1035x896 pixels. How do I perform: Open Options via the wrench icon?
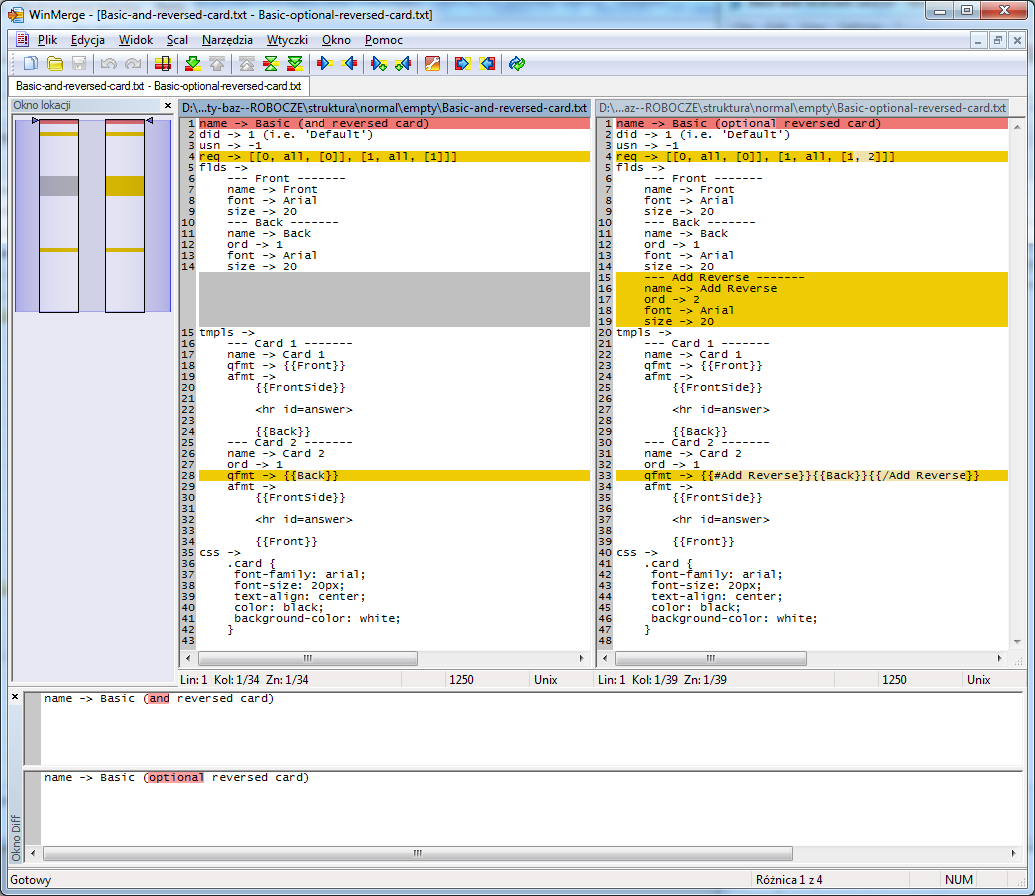click(432, 64)
